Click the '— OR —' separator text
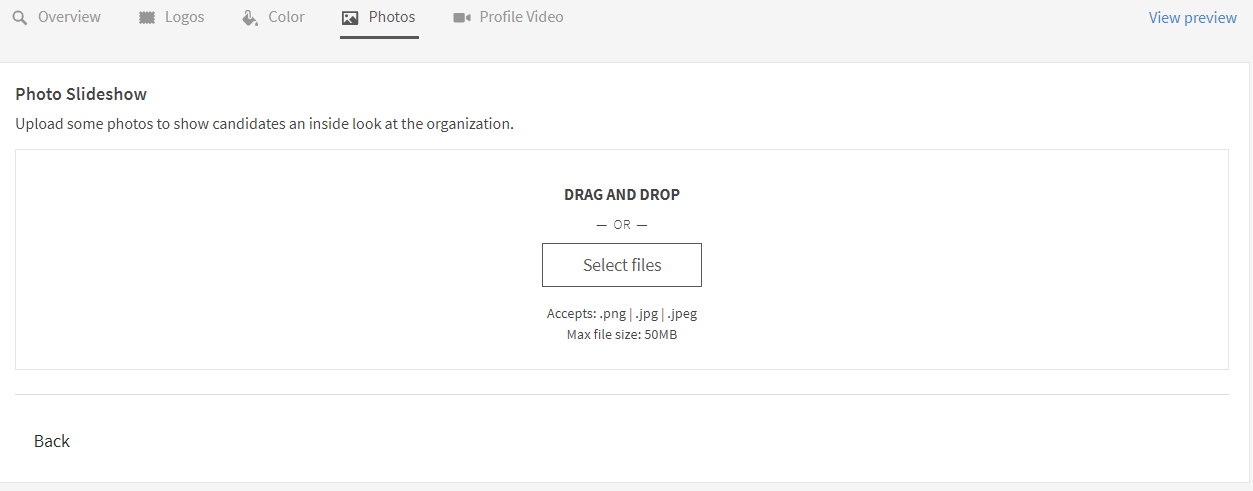Screen dimensions: 1253x491 point(622,225)
